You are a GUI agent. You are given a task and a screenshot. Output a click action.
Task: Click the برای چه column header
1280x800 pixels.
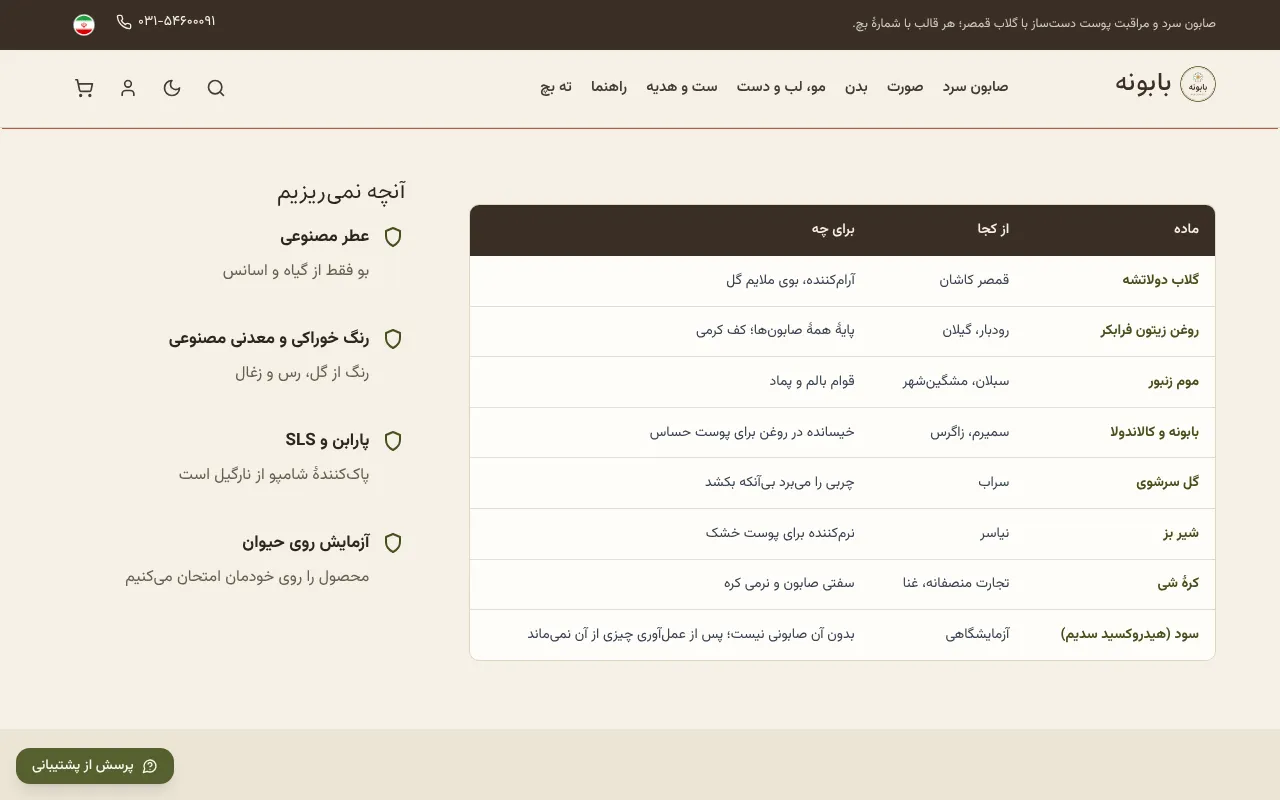coord(833,229)
